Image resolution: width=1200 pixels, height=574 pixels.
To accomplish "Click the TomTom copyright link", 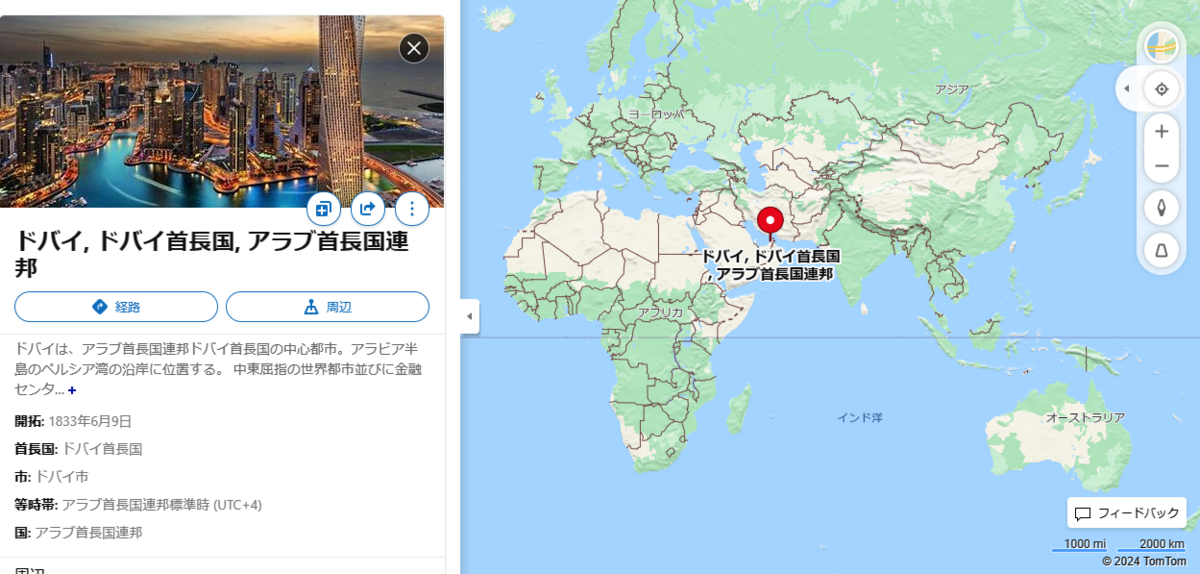I will (1144, 561).
